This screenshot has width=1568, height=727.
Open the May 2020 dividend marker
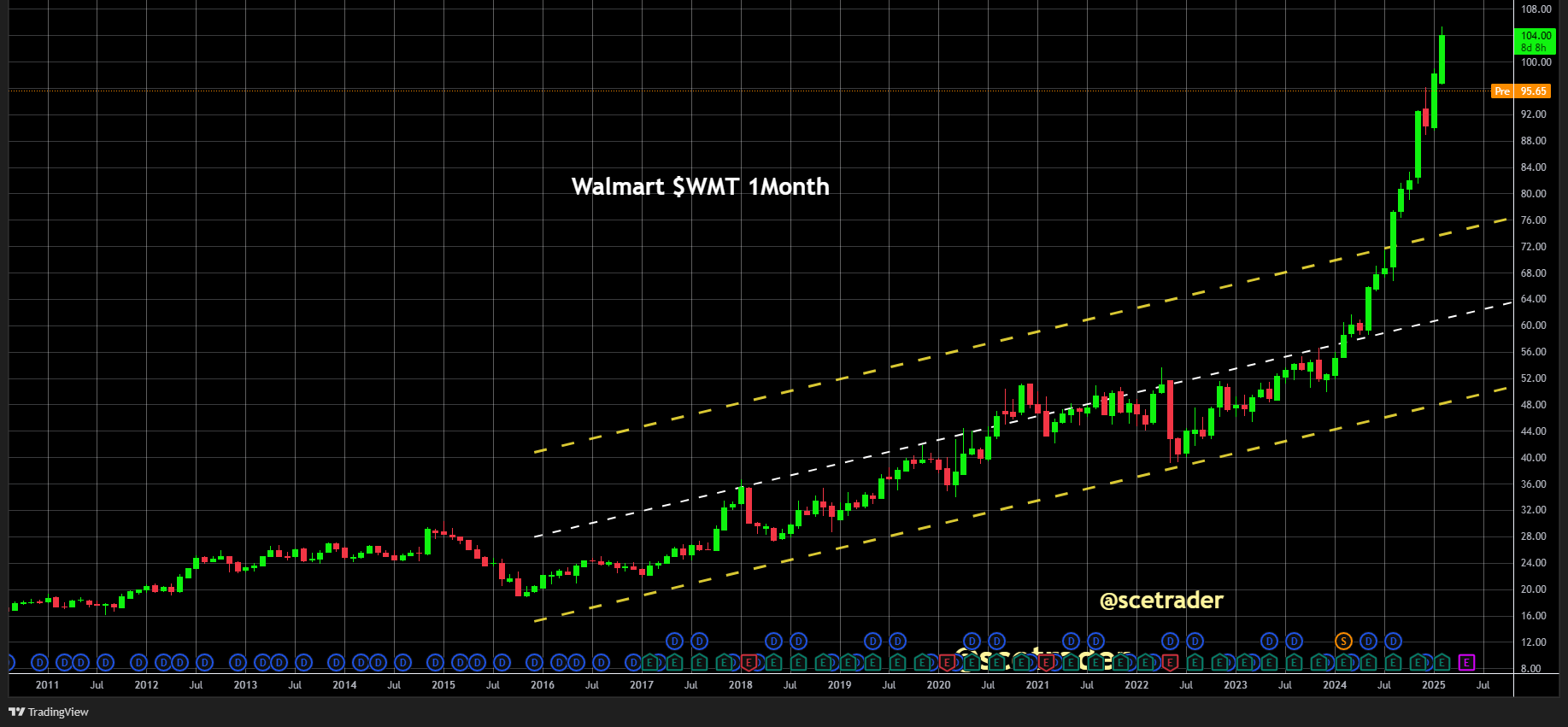[972, 641]
